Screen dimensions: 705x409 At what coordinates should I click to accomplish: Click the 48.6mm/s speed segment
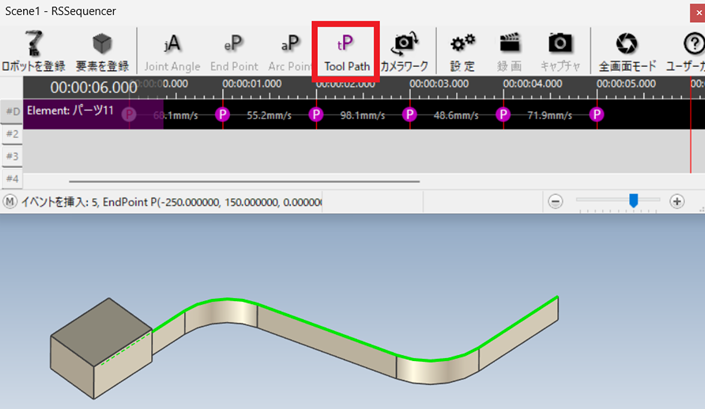tap(456, 116)
